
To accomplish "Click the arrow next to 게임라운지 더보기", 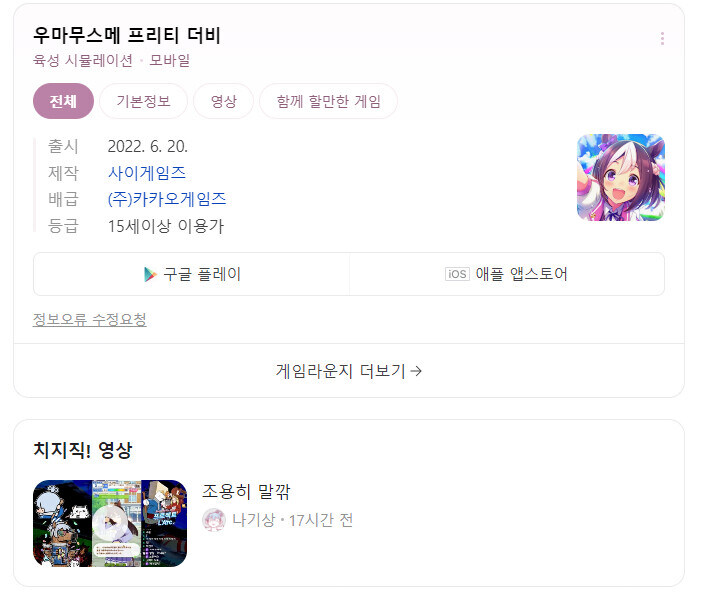I will click(x=416, y=371).
